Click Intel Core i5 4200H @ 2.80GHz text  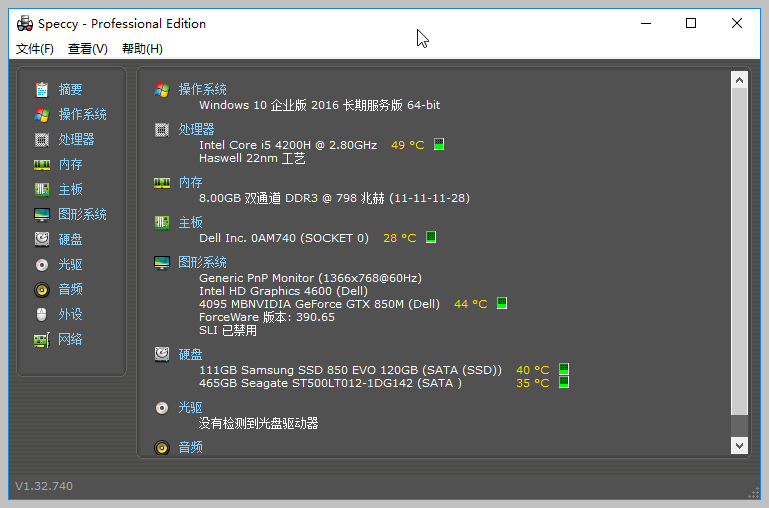[288, 145]
